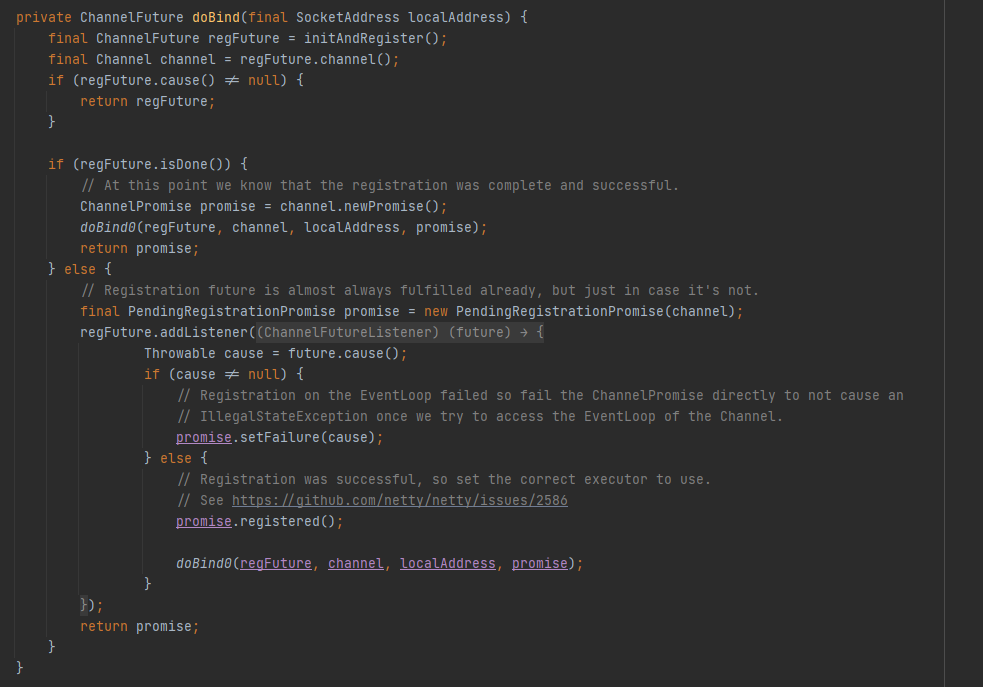Open the GitHub netty issues 2586 link
Viewport: 983px width, 687px height.
(x=399, y=500)
